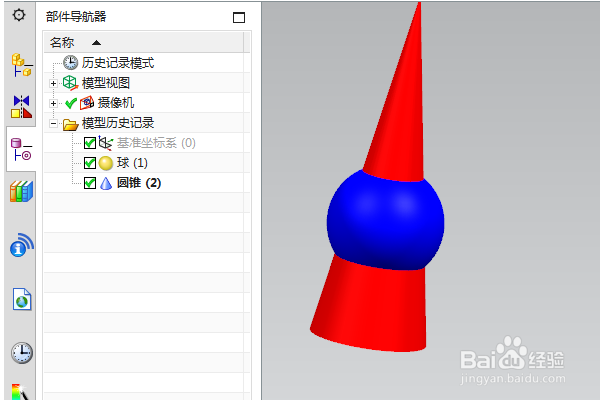
Task: Click the blue sphere in the viewport
Action: 385,221
